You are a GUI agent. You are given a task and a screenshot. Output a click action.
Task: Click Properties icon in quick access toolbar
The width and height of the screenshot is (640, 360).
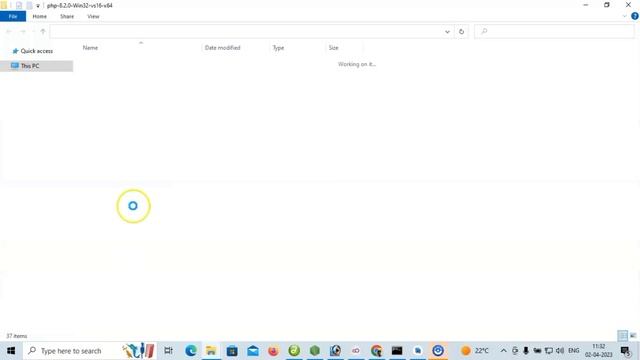pos(19,5)
